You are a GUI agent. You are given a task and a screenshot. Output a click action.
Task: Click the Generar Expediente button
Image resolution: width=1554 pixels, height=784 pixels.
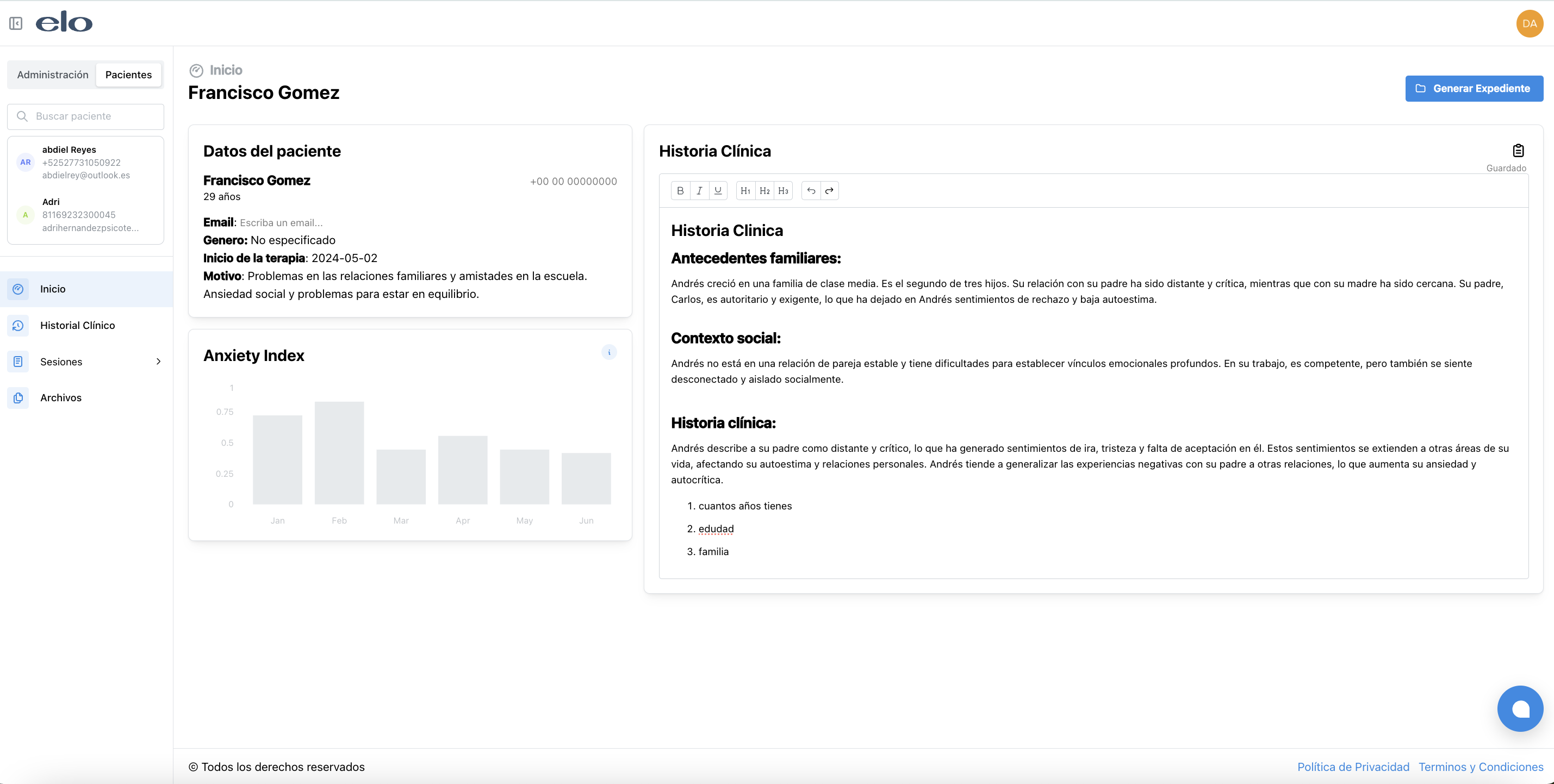pos(1474,89)
